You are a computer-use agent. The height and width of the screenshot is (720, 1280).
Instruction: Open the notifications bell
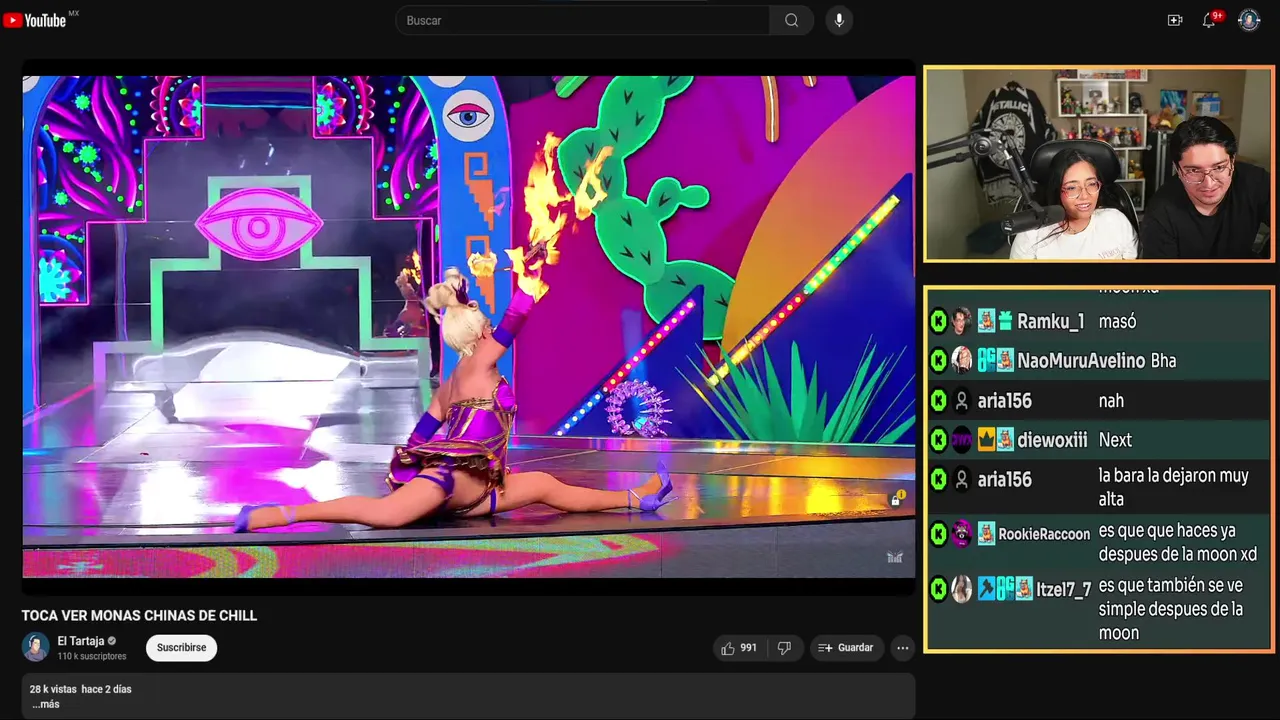point(1209,20)
